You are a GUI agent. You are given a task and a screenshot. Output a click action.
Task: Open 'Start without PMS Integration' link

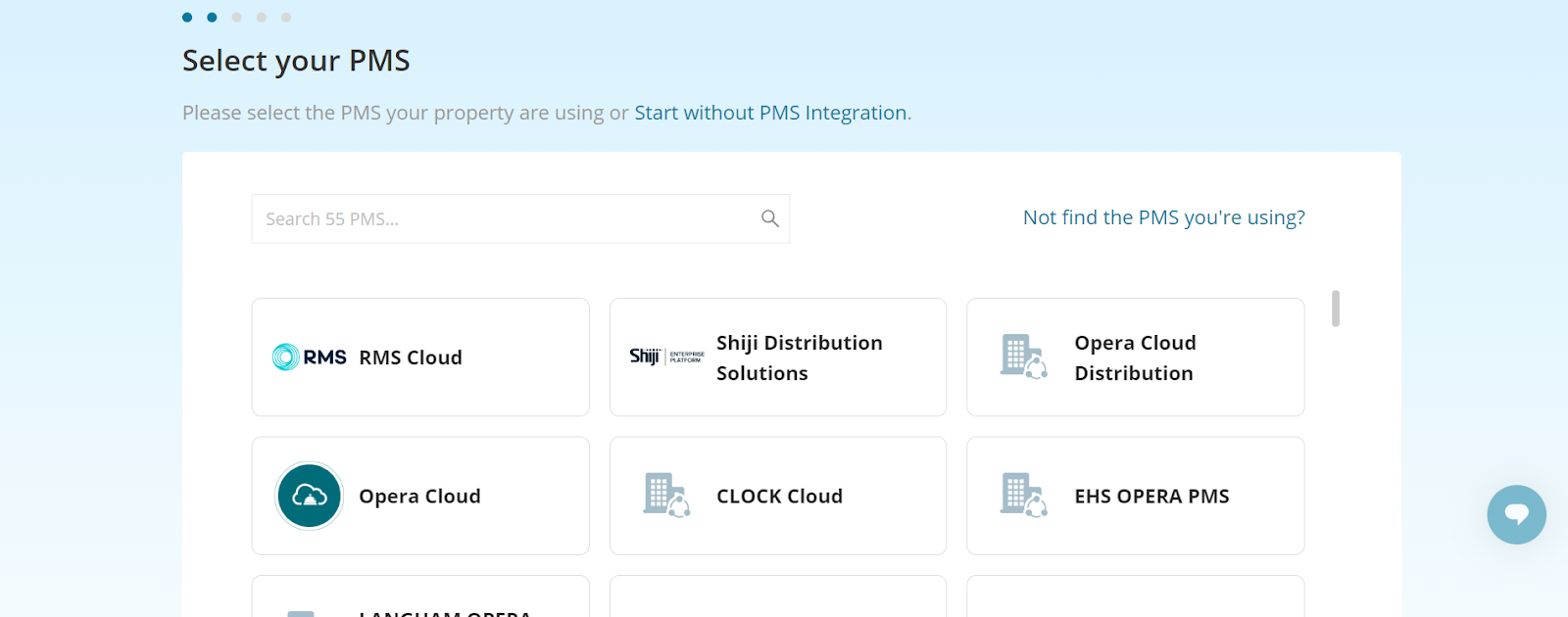click(x=770, y=113)
